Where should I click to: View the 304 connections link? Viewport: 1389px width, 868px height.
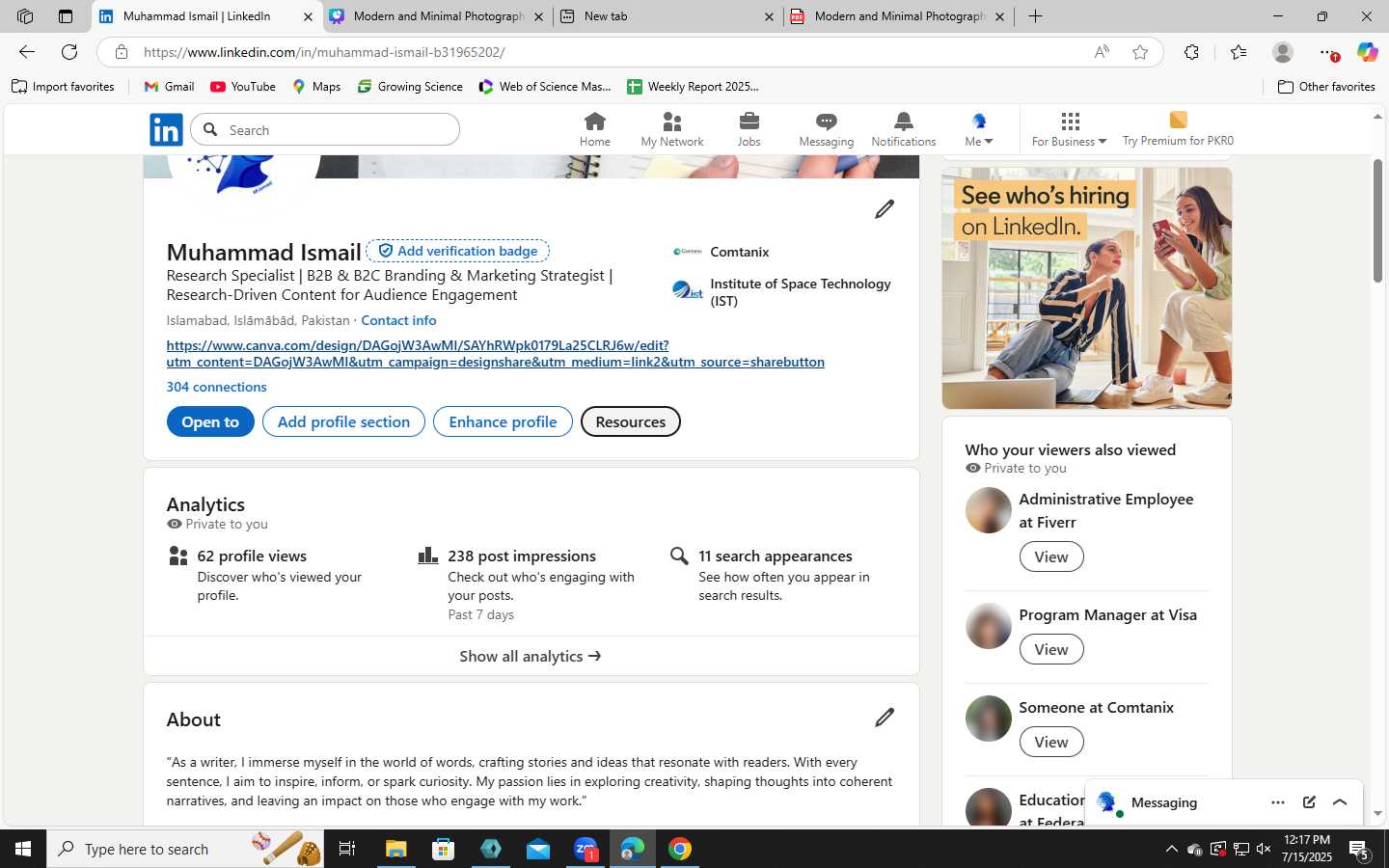point(216,387)
